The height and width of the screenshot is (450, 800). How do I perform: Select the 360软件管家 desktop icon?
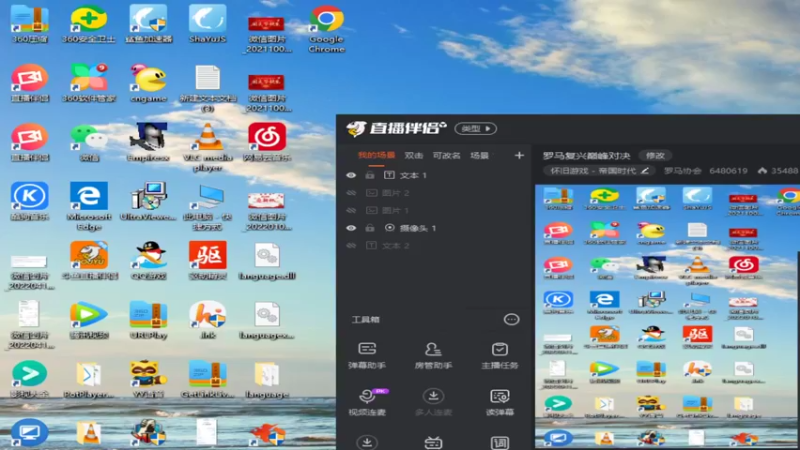(x=88, y=83)
